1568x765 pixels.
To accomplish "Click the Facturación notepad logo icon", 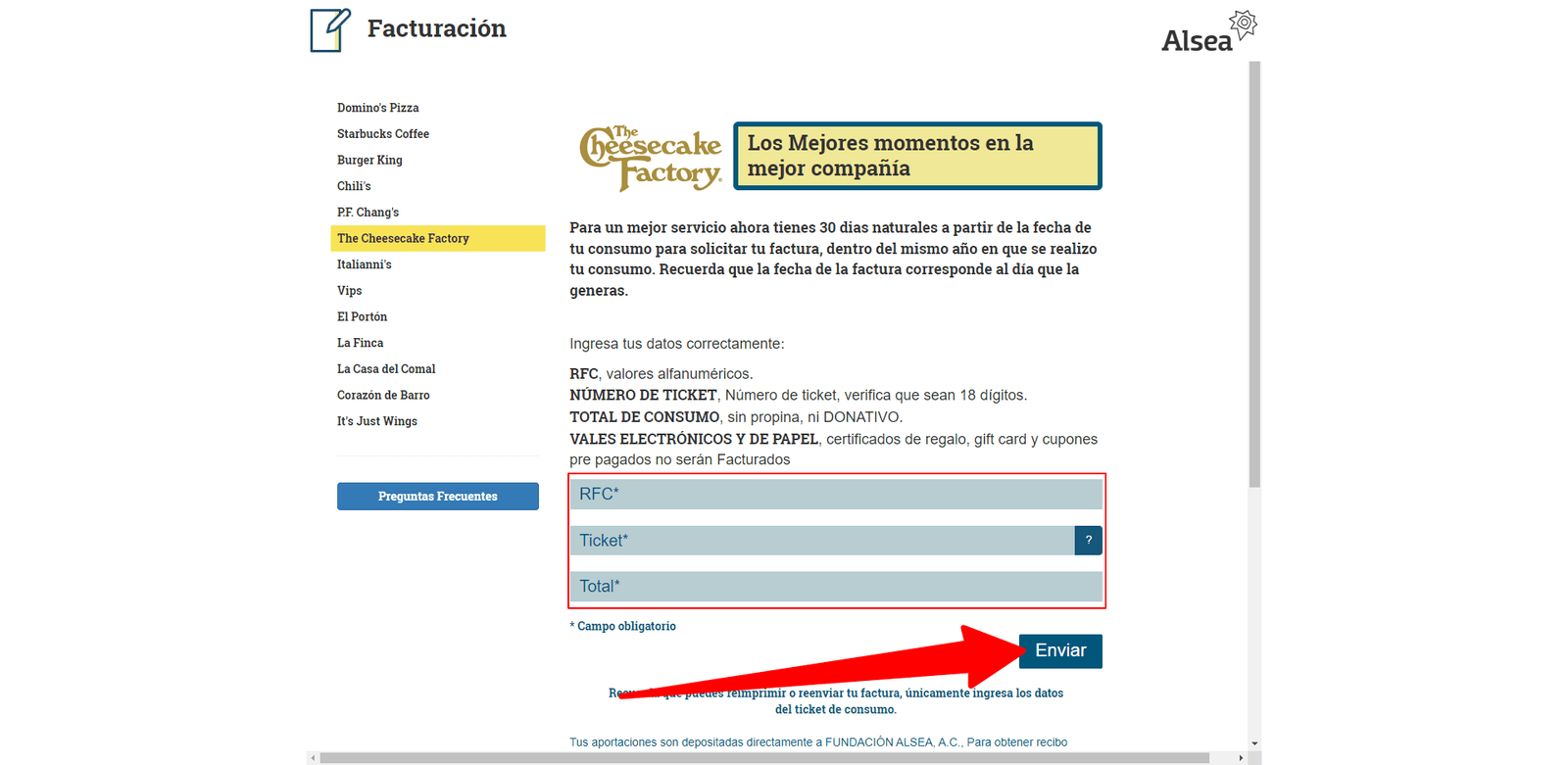I will point(330,29).
